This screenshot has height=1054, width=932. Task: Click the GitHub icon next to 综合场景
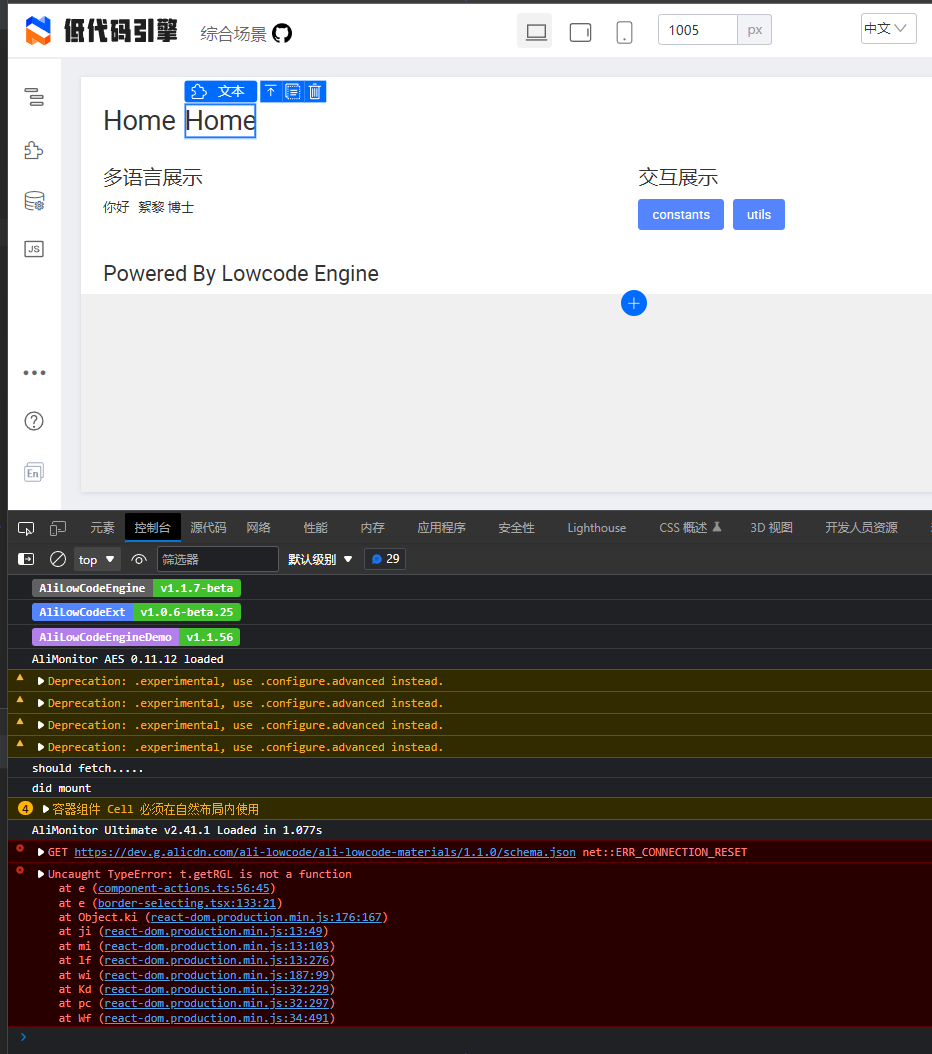pyautogui.click(x=282, y=31)
